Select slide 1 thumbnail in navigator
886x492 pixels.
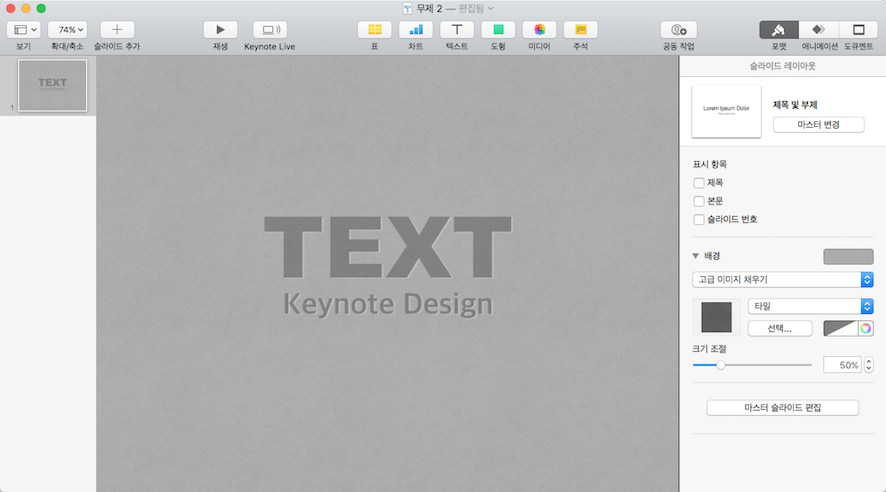[53, 85]
